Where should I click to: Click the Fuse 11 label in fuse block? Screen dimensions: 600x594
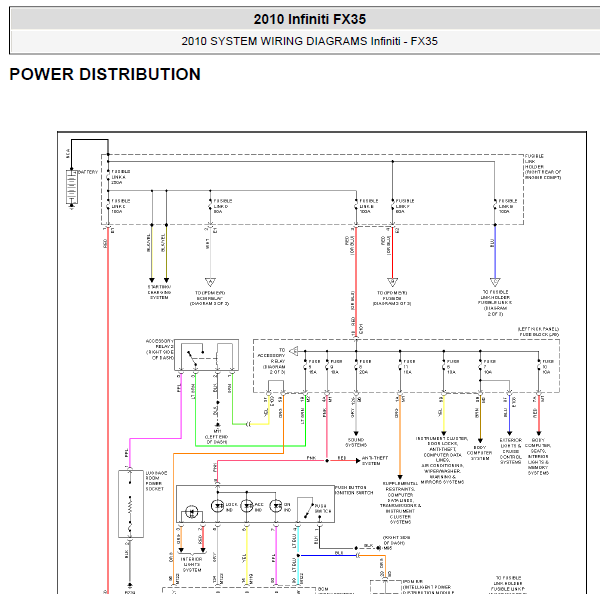409,367
